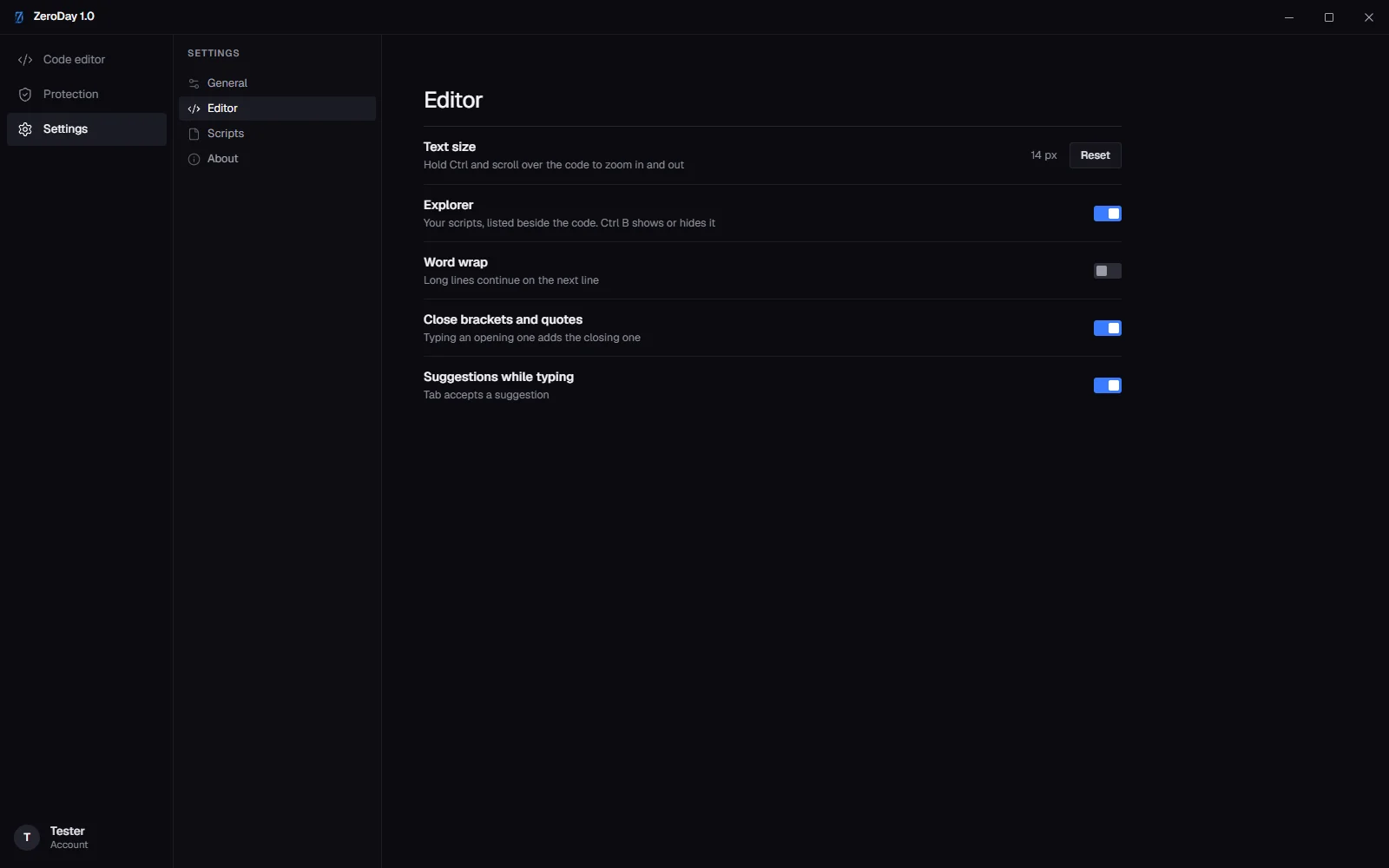Open the Tester Account entry
1389x868 pixels.
[87, 838]
